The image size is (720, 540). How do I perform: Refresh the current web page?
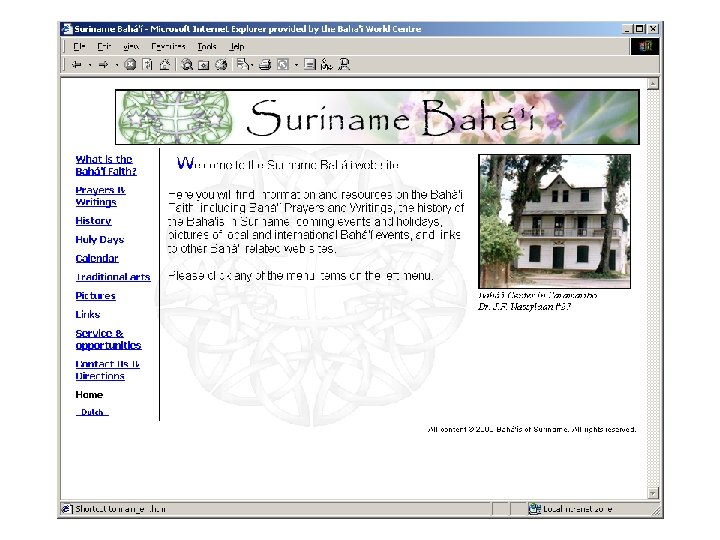[147, 65]
